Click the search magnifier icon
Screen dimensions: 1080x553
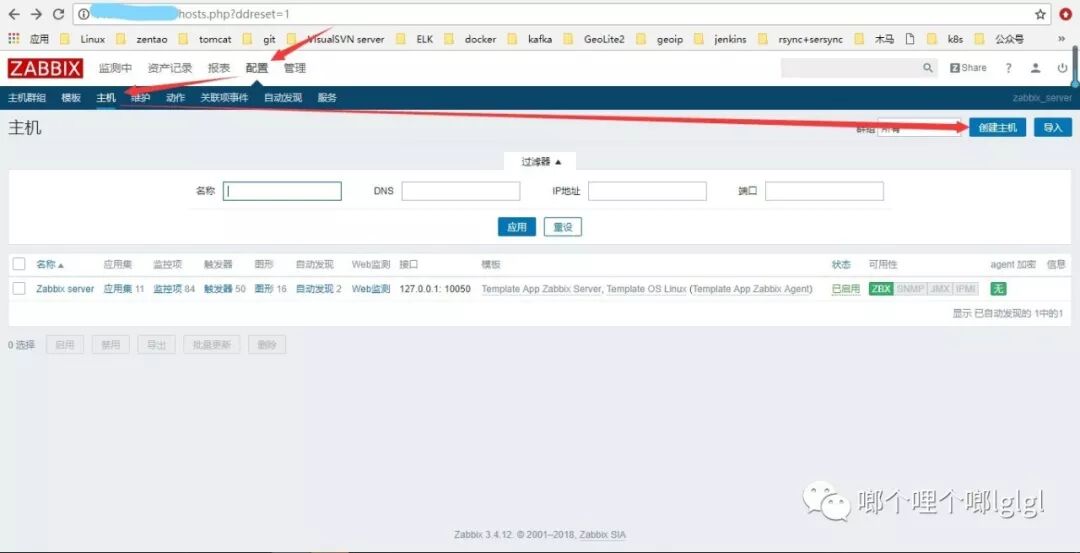(x=928, y=68)
